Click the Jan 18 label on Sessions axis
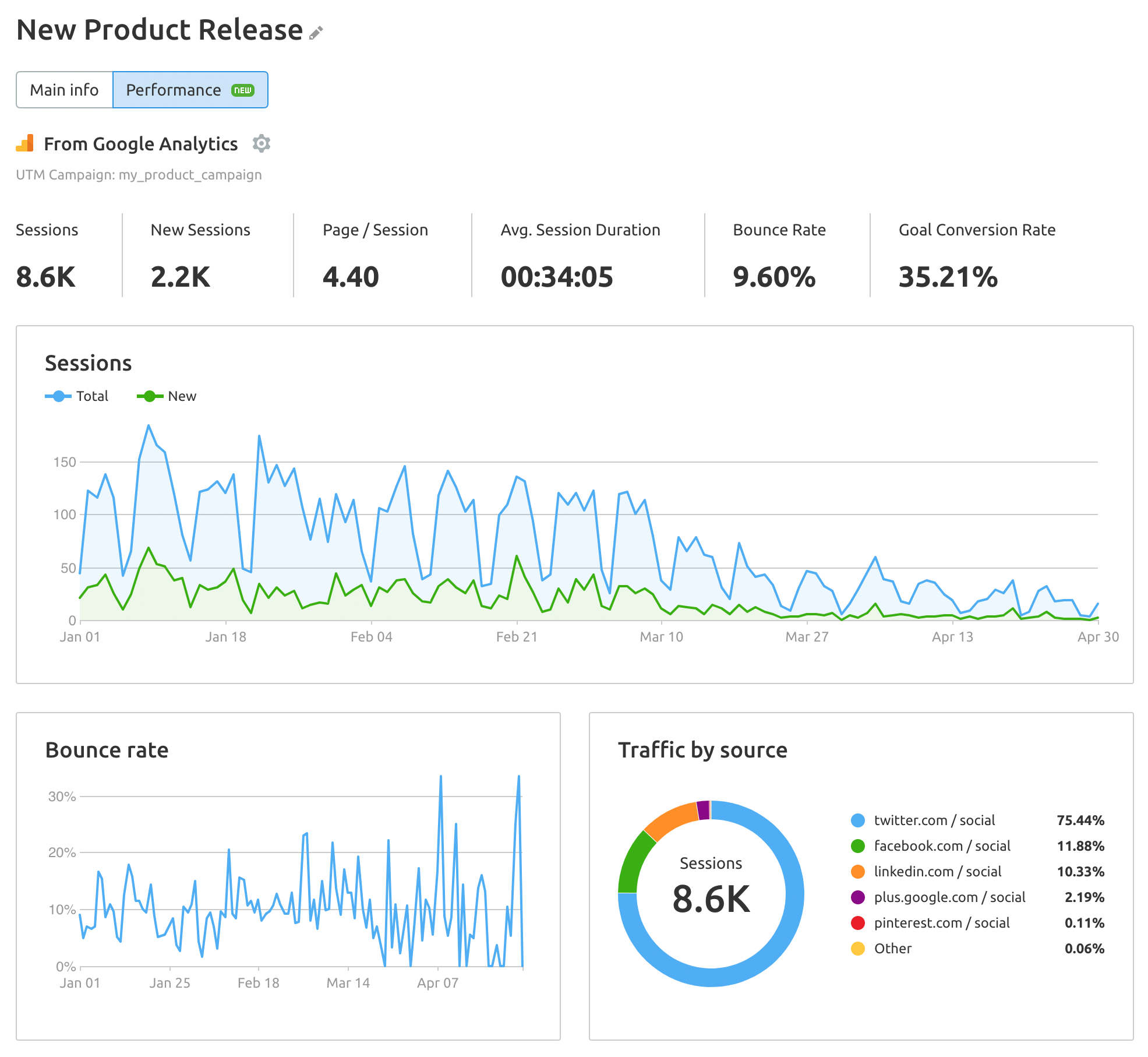This screenshot has height=1057, width=1148. (x=225, y=637)
